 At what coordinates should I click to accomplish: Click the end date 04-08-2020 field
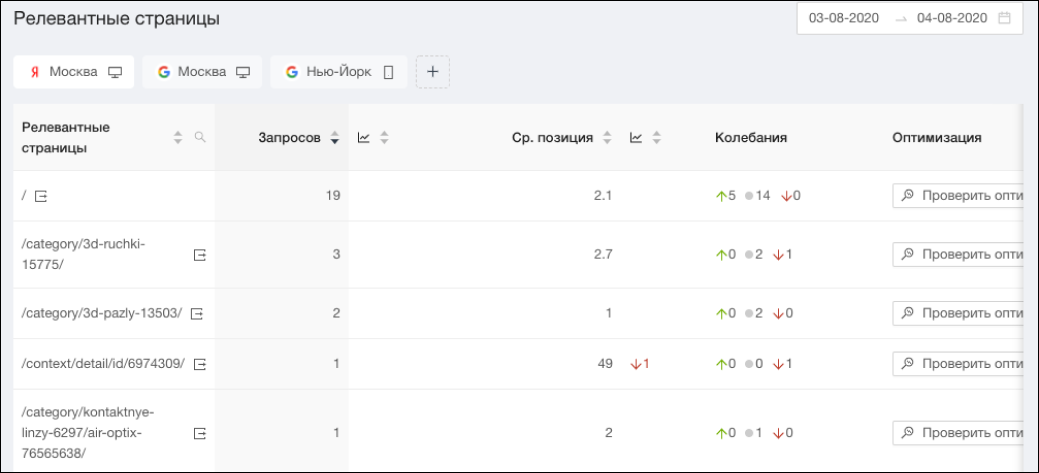pyautogui.click(x=951, y=19)
